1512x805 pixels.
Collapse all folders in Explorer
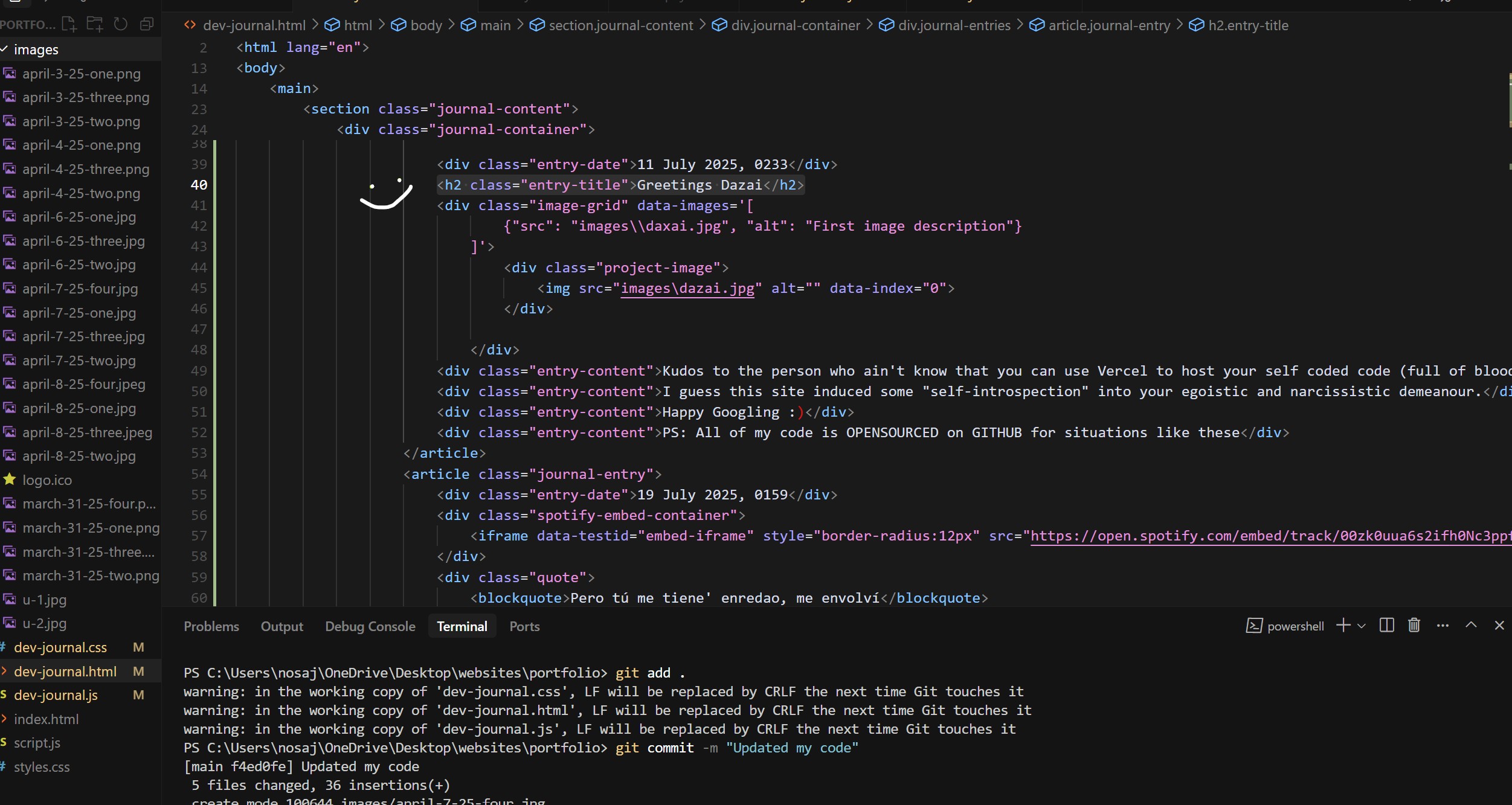(147, 24)
